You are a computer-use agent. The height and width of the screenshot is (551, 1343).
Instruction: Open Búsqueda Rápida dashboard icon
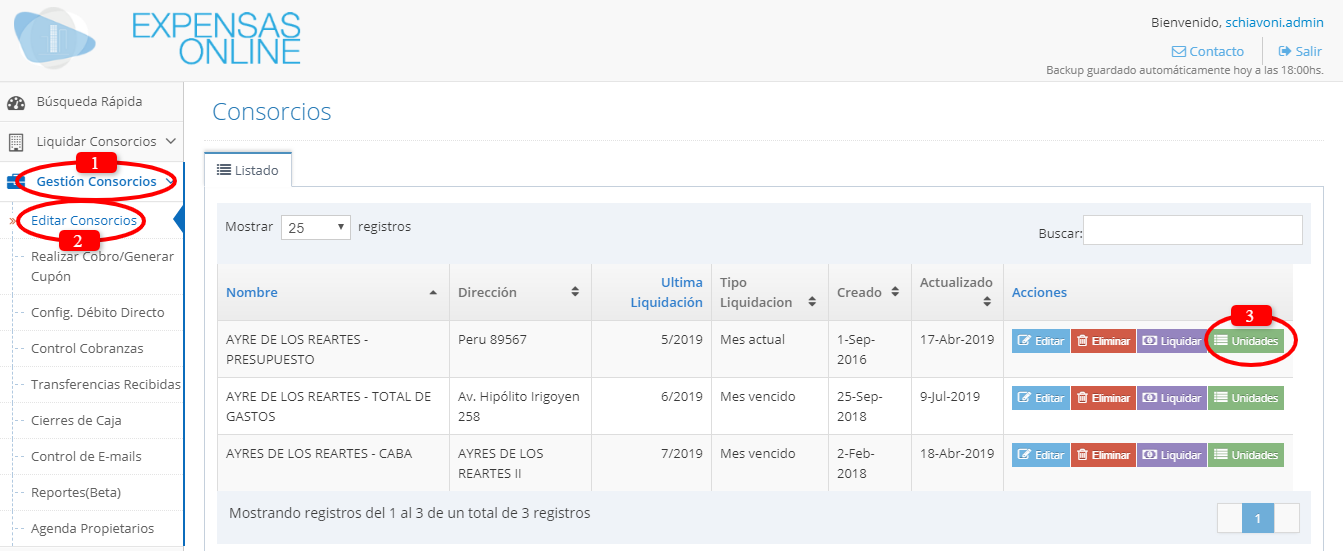click(x=16, y=102)
